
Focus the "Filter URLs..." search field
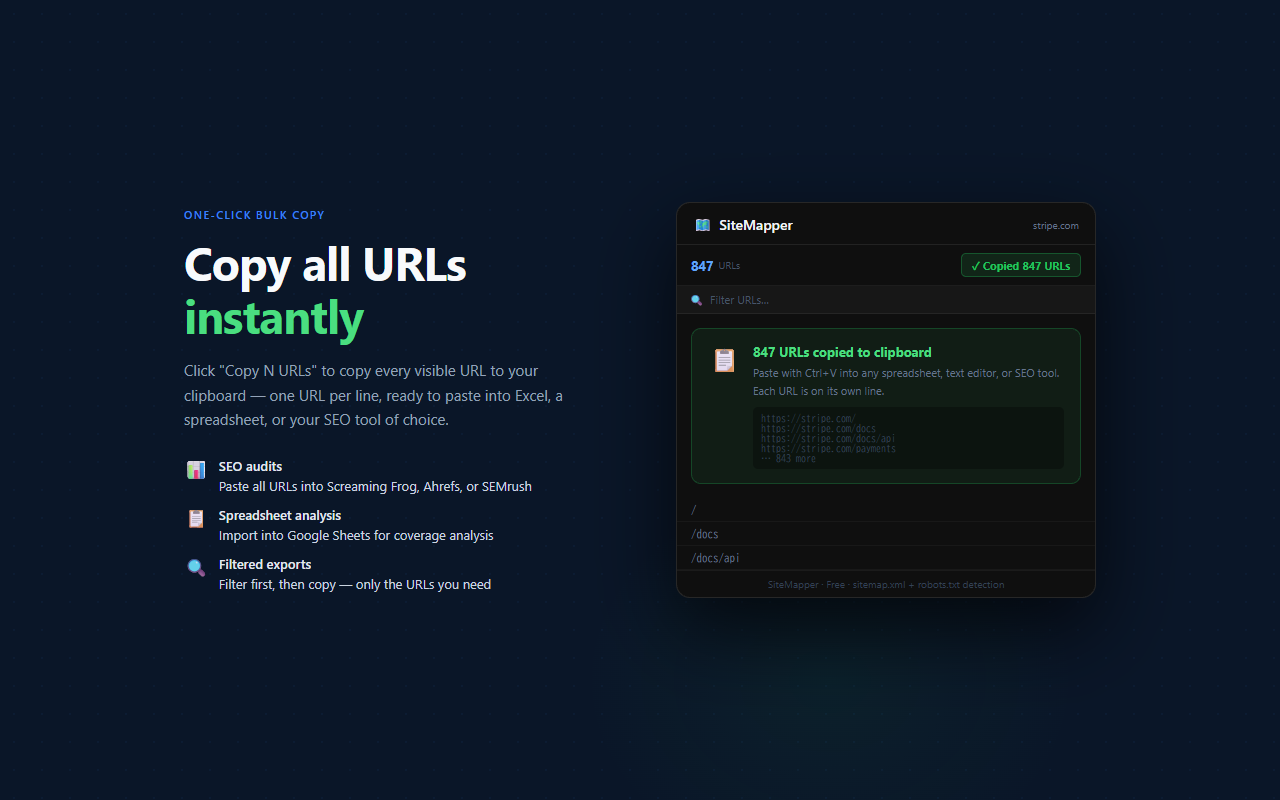(x=886, y=300)
